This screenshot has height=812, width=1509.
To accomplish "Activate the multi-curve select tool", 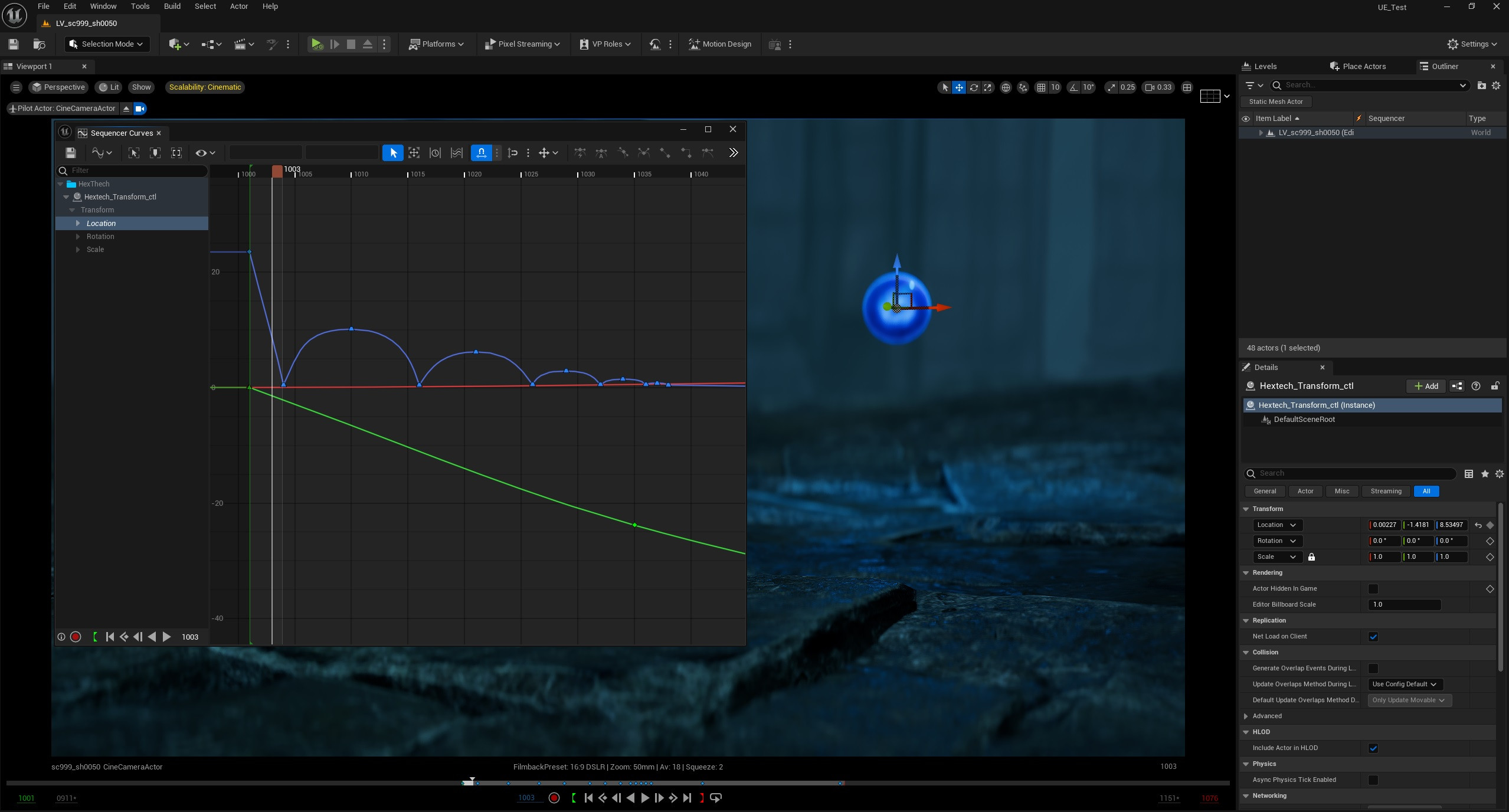I will click(456, 153).
